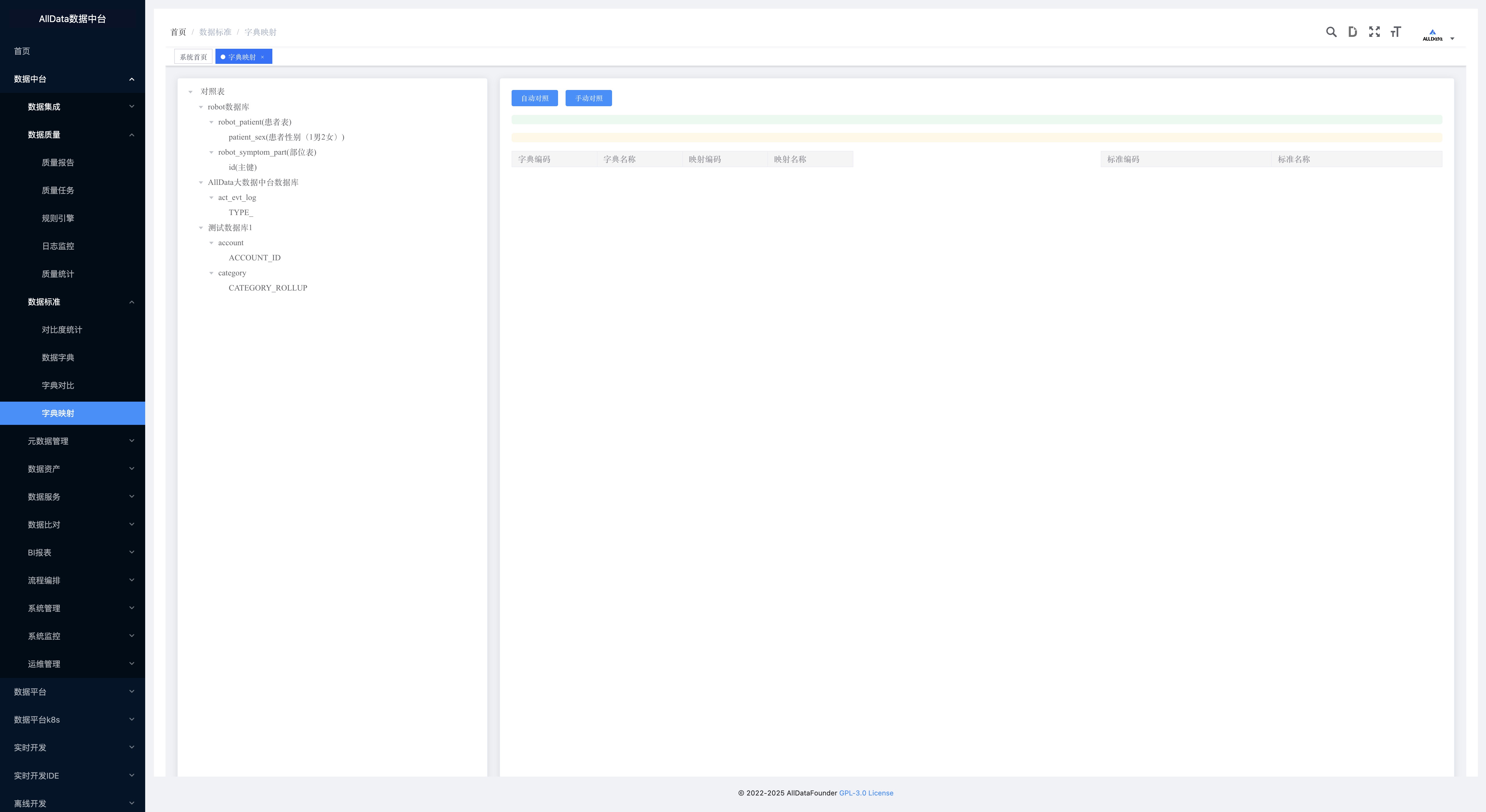Collapse the robot_patient(患者表) node

point(211,122)
